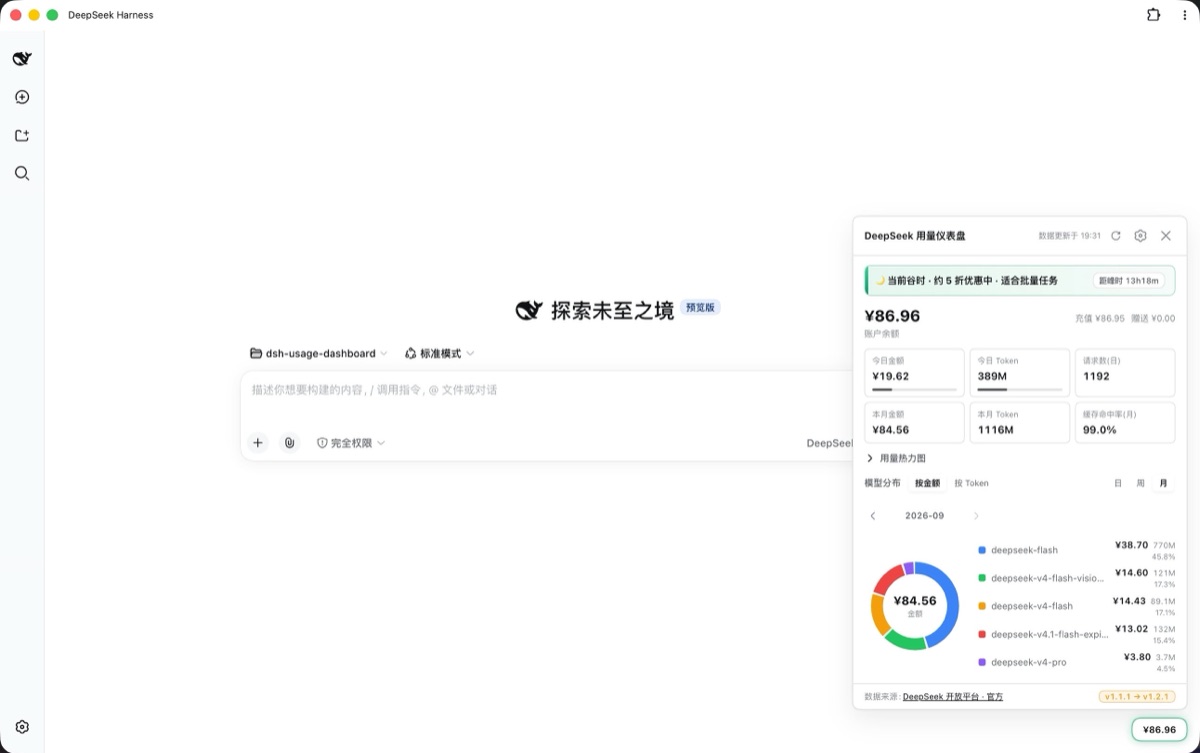Click the 充值 ¥86.95 text
Image resolution: width=1200 pixels, height=753 pixels.
click(1100, 319)
